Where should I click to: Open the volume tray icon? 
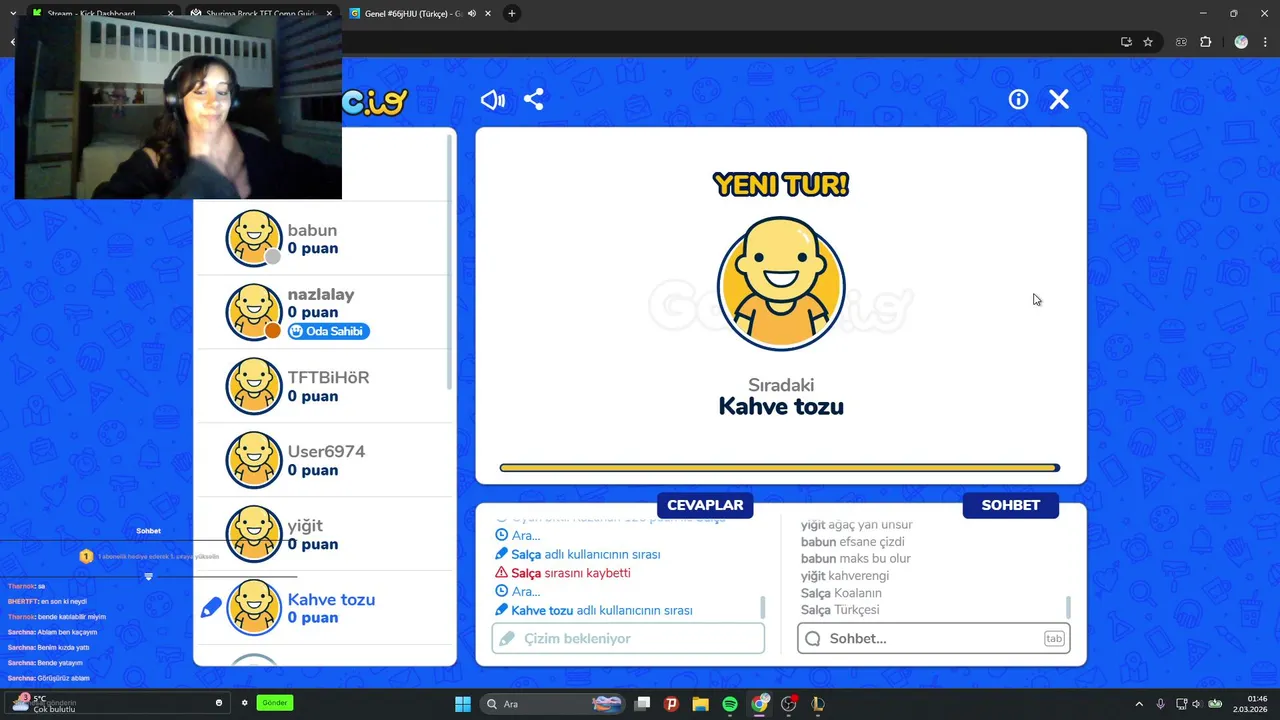click(x=1198, y=704)
